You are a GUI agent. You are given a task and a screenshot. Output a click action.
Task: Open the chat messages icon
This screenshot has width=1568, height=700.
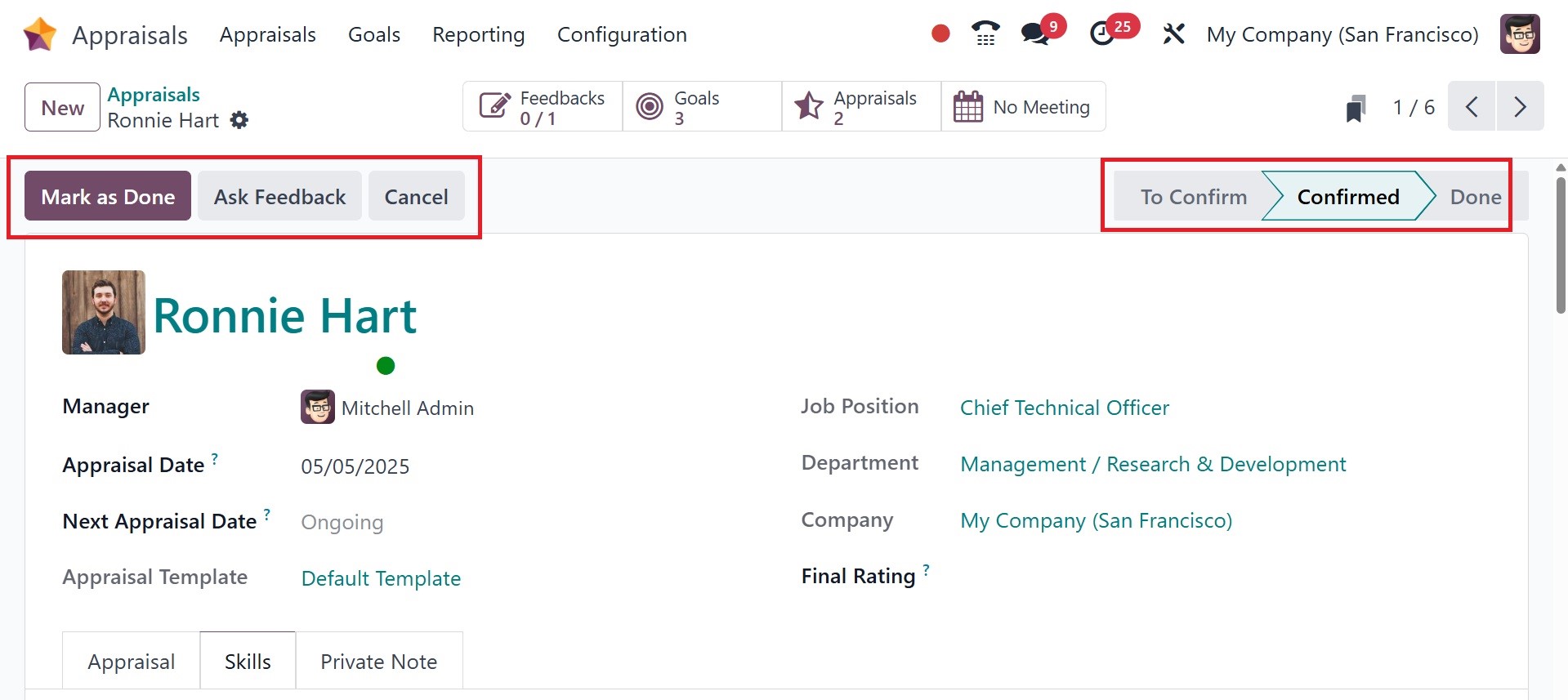tap(1035, 33)
